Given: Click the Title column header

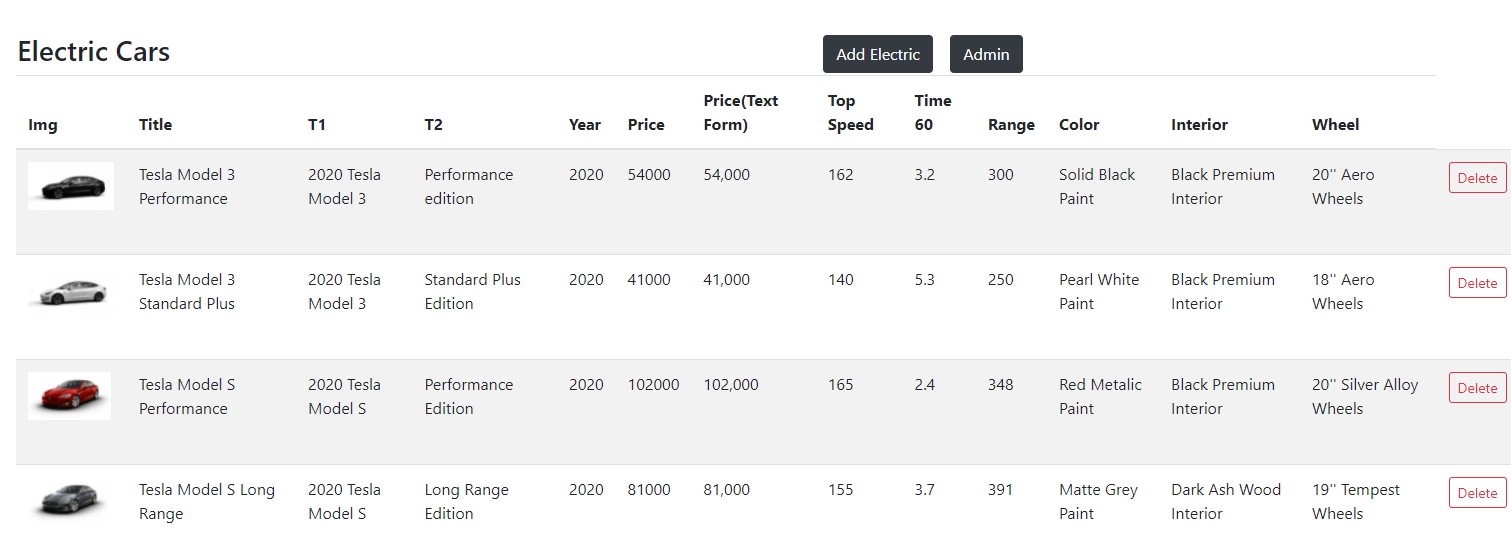Looking at the screenshot, I should click(155, 125).
